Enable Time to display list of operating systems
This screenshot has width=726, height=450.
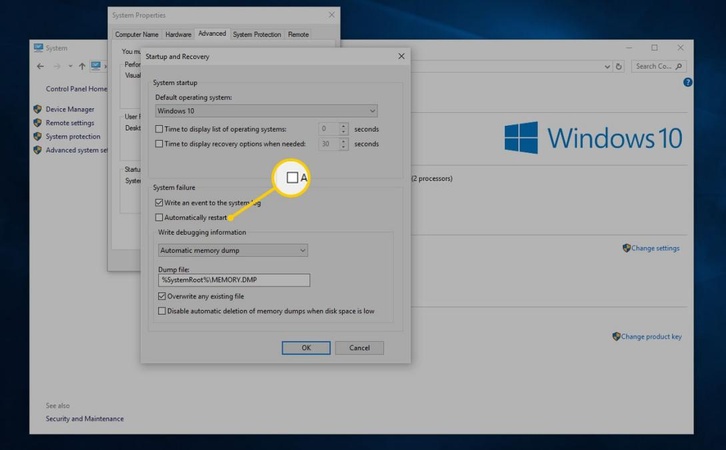pos(159,129)
